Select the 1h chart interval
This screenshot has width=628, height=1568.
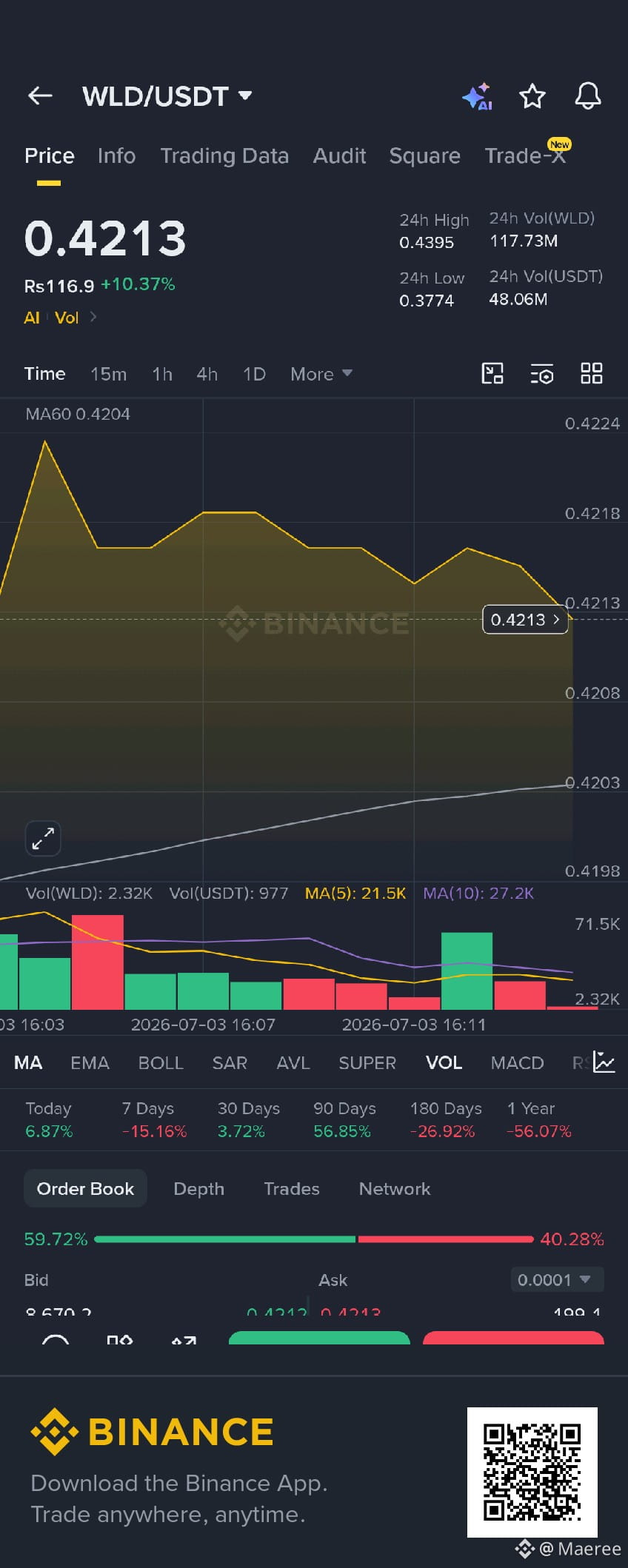click(162, 374)
